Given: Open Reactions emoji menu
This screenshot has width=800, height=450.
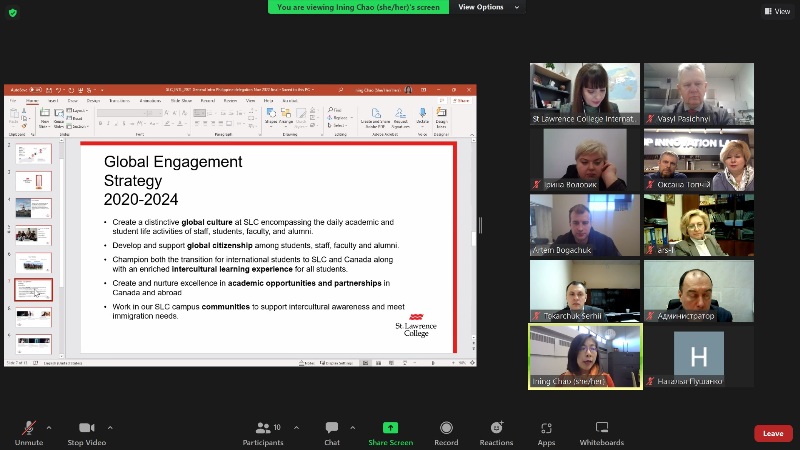Looking at the screenshot, I should tap(496, 433).
